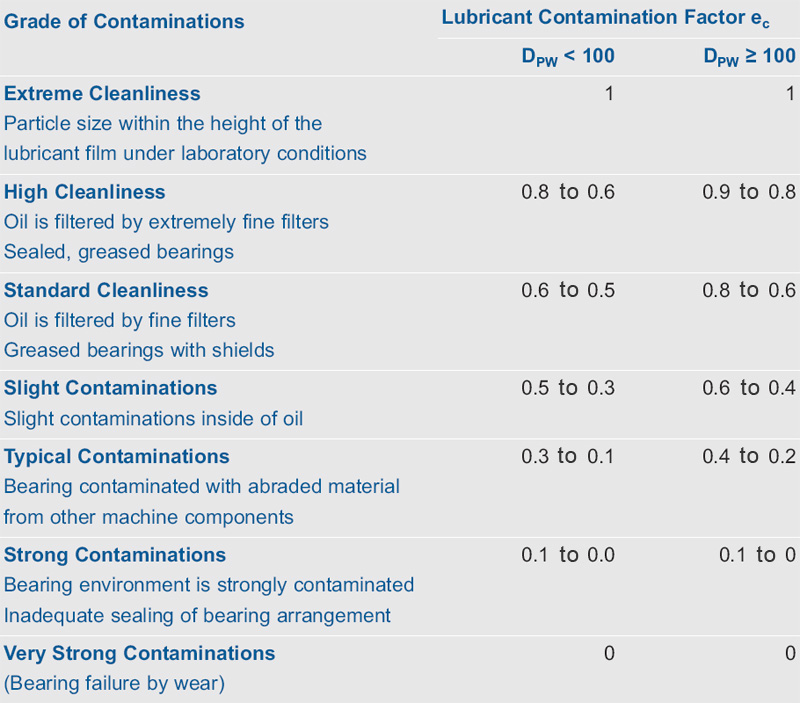
Task: Click the High Cleanliness row title
Action: click(x=85, y=192)
